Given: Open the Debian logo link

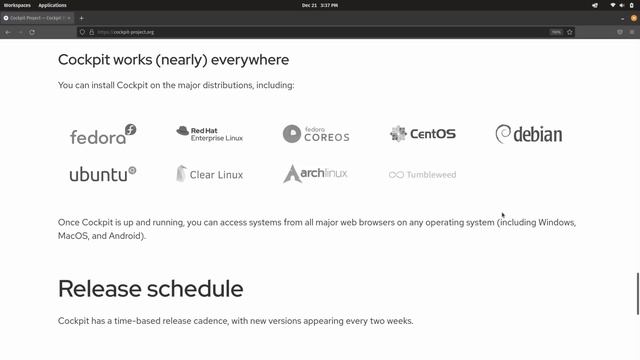Looking at the screenshot, I should (x=529, y=134).
